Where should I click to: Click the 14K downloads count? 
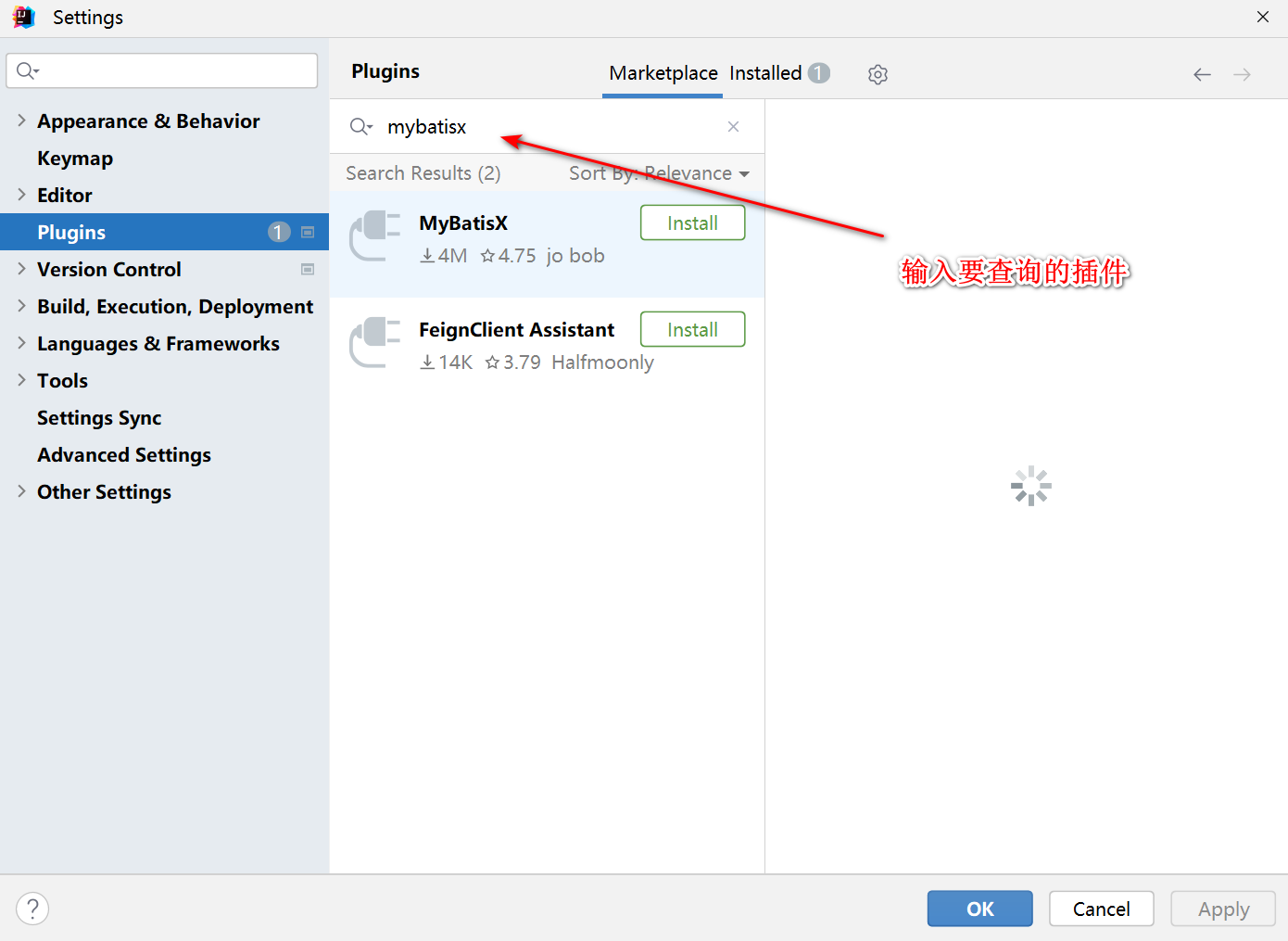pyautogui.click(x=447, y=362)
